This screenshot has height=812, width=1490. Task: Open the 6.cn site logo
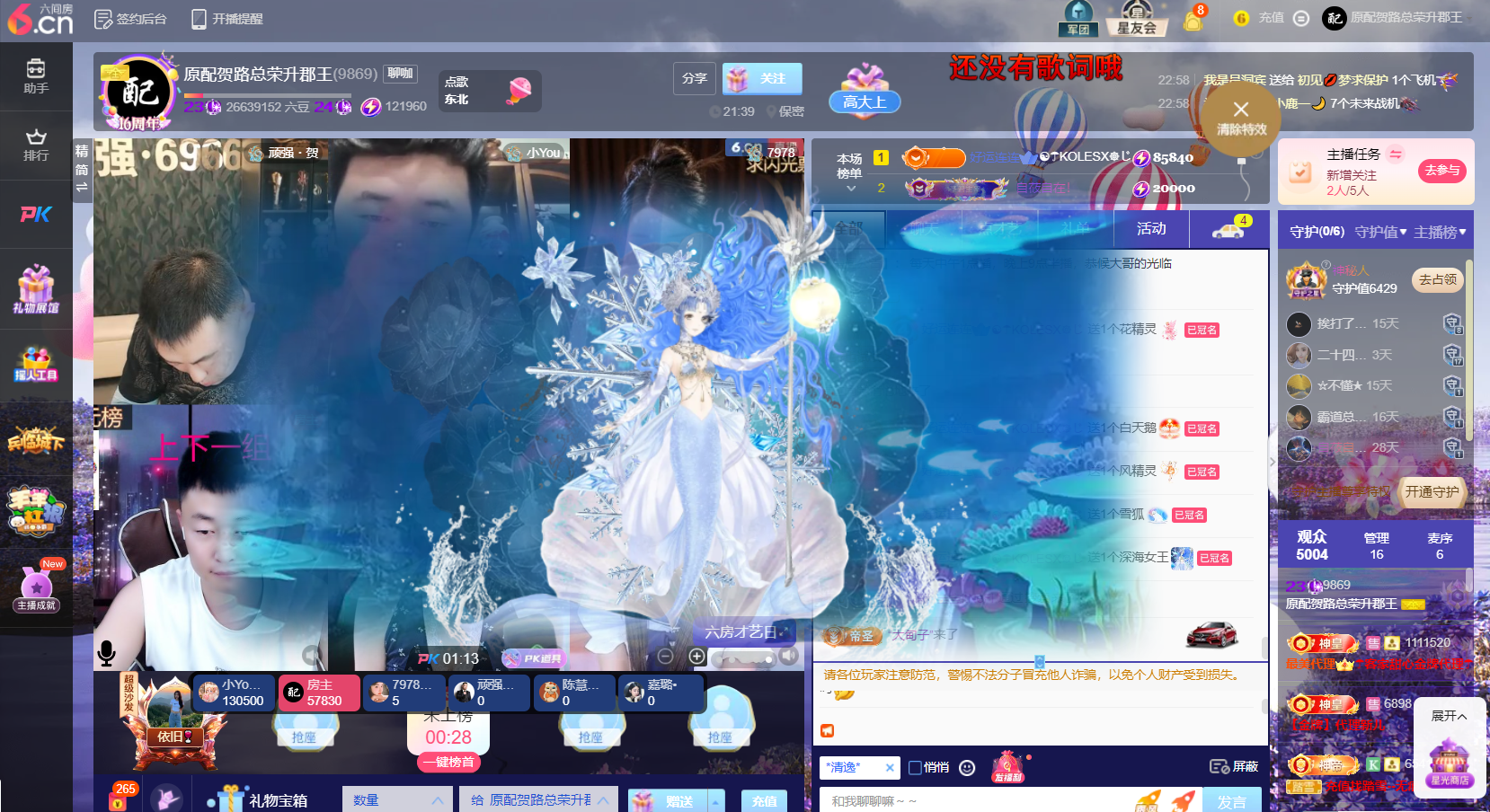40,20
